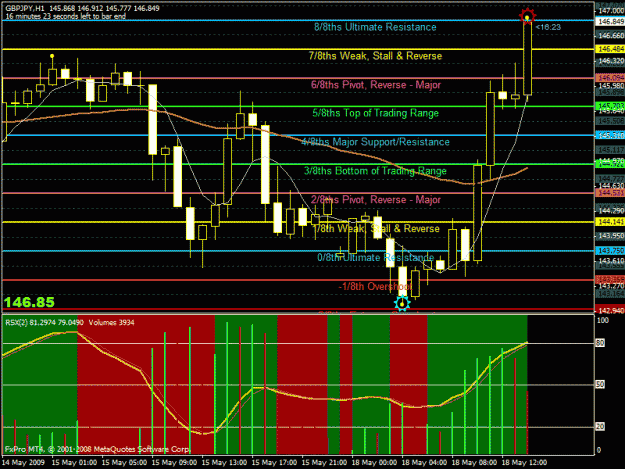Select the 144.290 value on the price axis
Viewport: 625px width, 469px height.
[x=611, y=210]
